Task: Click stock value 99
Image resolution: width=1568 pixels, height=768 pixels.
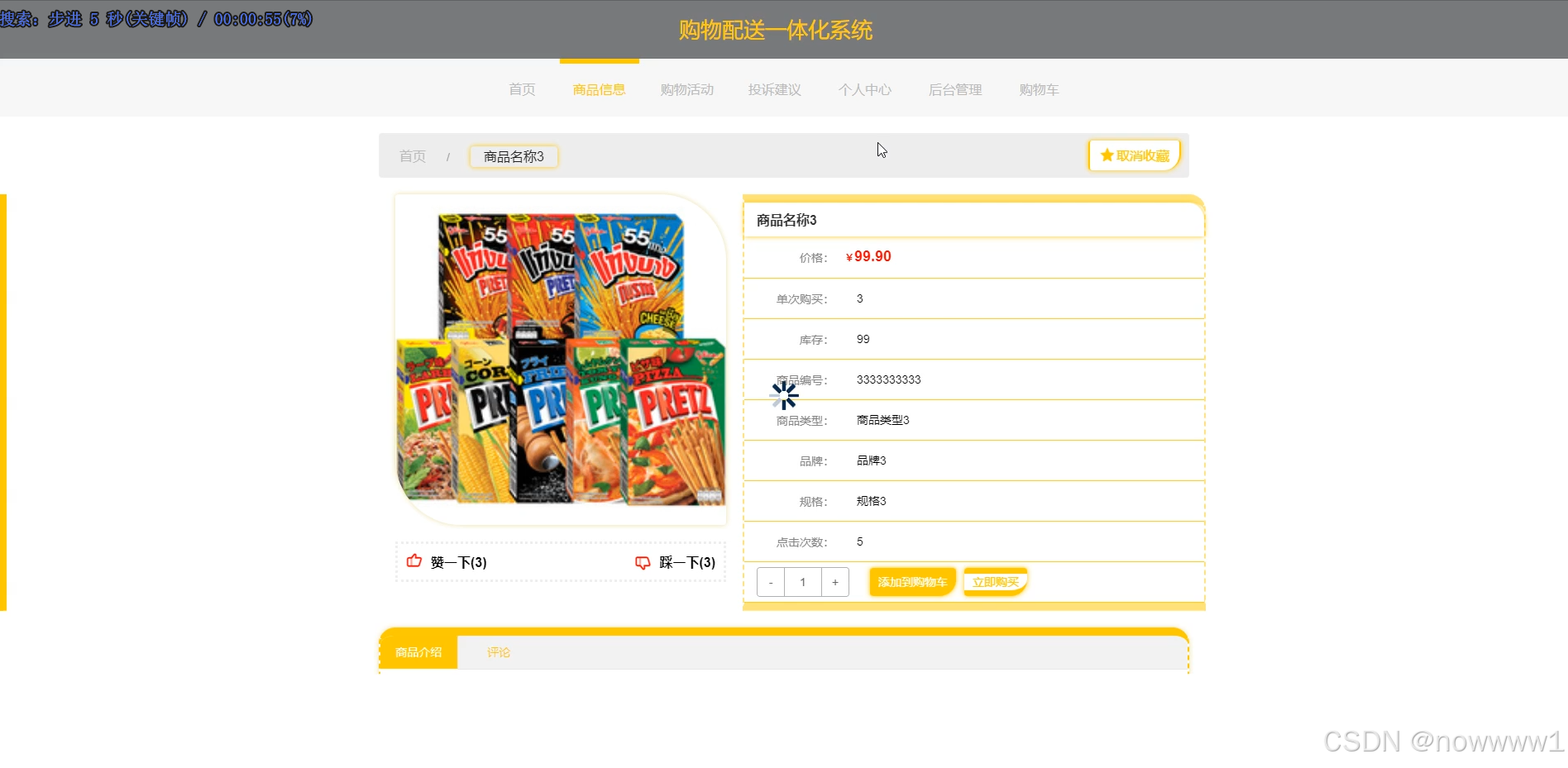Action: [x=863, y=339]
